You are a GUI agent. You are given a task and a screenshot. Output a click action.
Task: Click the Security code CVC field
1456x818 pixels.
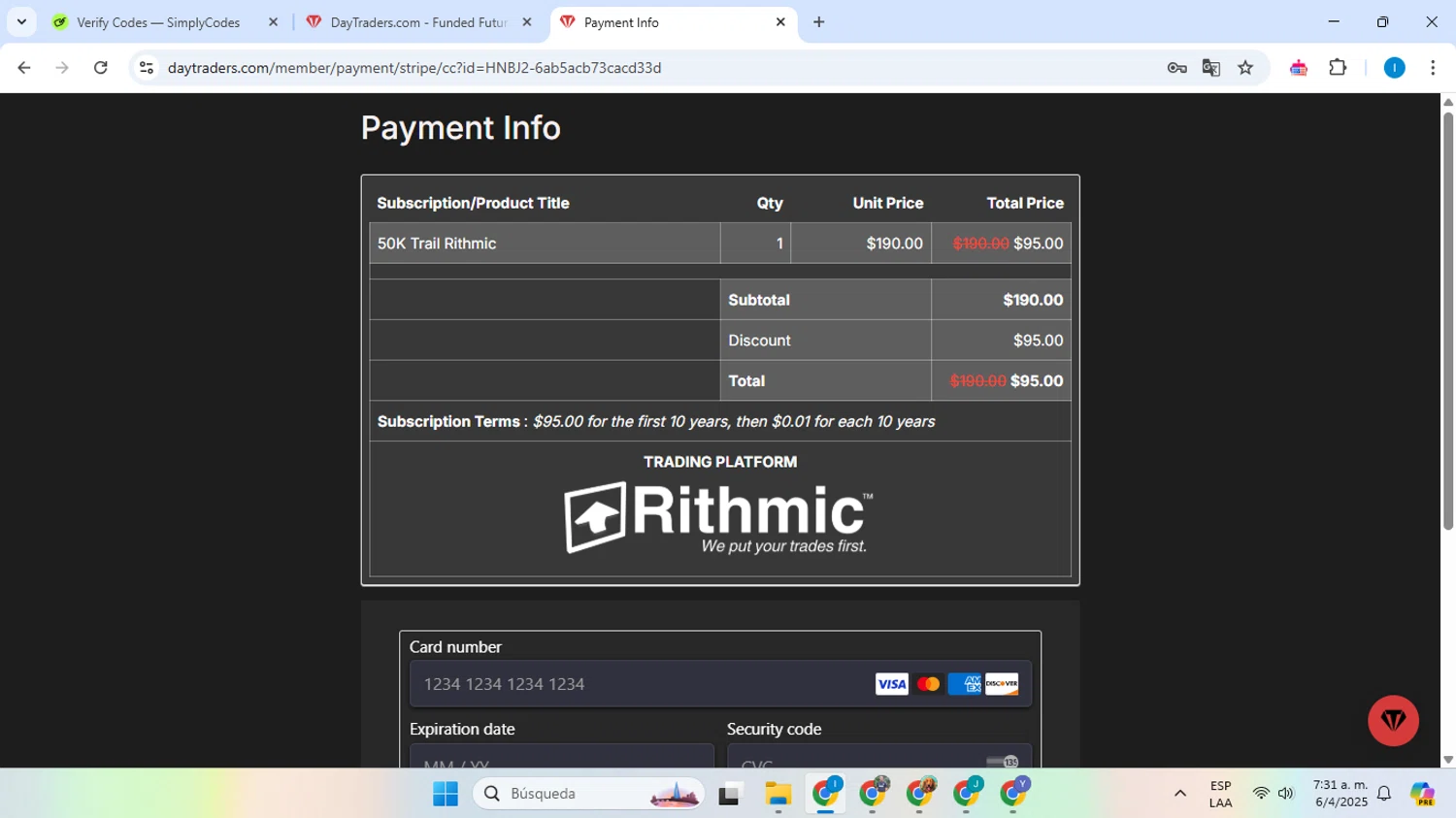878,756
